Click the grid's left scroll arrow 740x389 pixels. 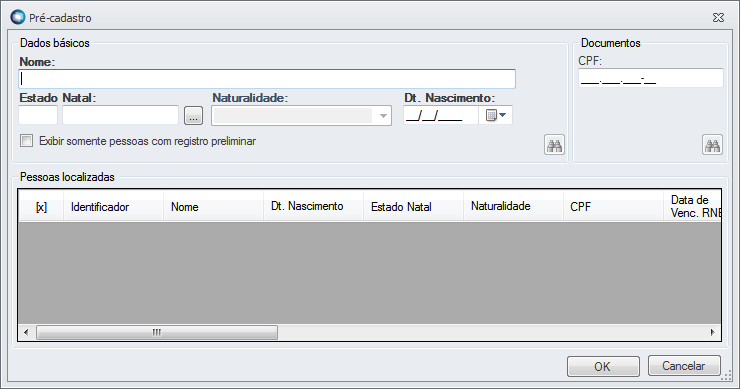[26, 332]
